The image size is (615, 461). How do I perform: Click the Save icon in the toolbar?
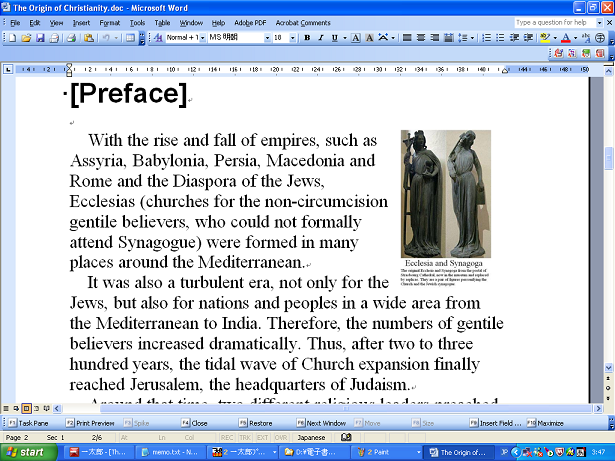(39, 38)
